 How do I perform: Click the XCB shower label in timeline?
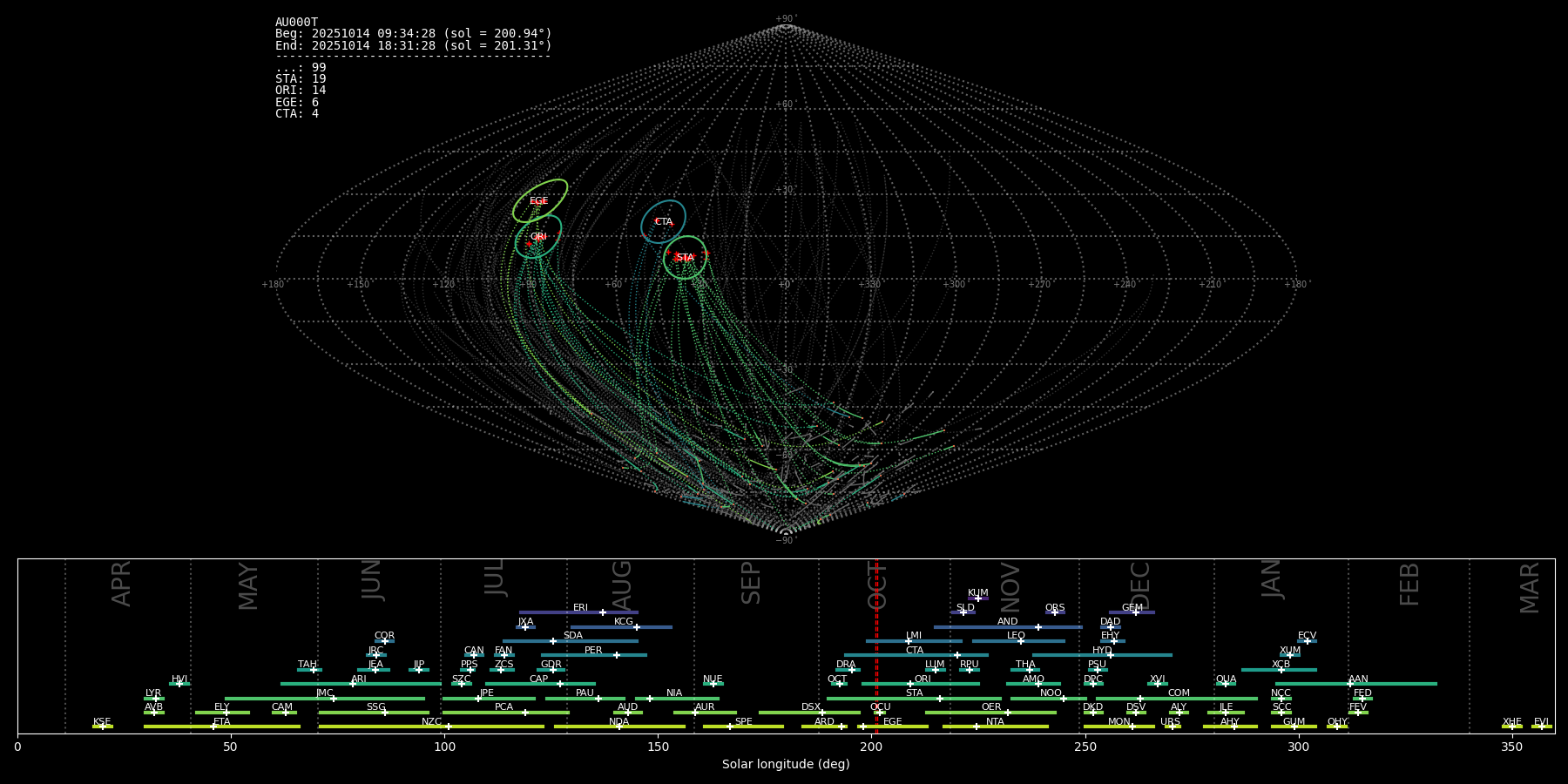coord(1281,665)
